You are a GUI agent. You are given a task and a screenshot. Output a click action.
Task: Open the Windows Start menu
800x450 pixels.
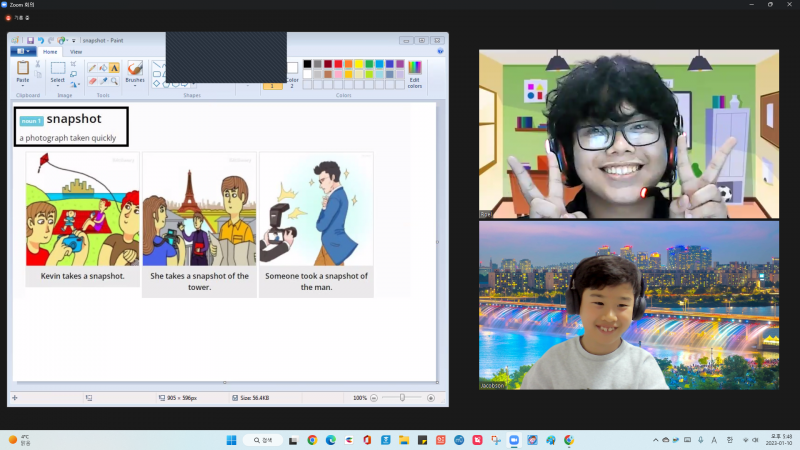[232, 440]
